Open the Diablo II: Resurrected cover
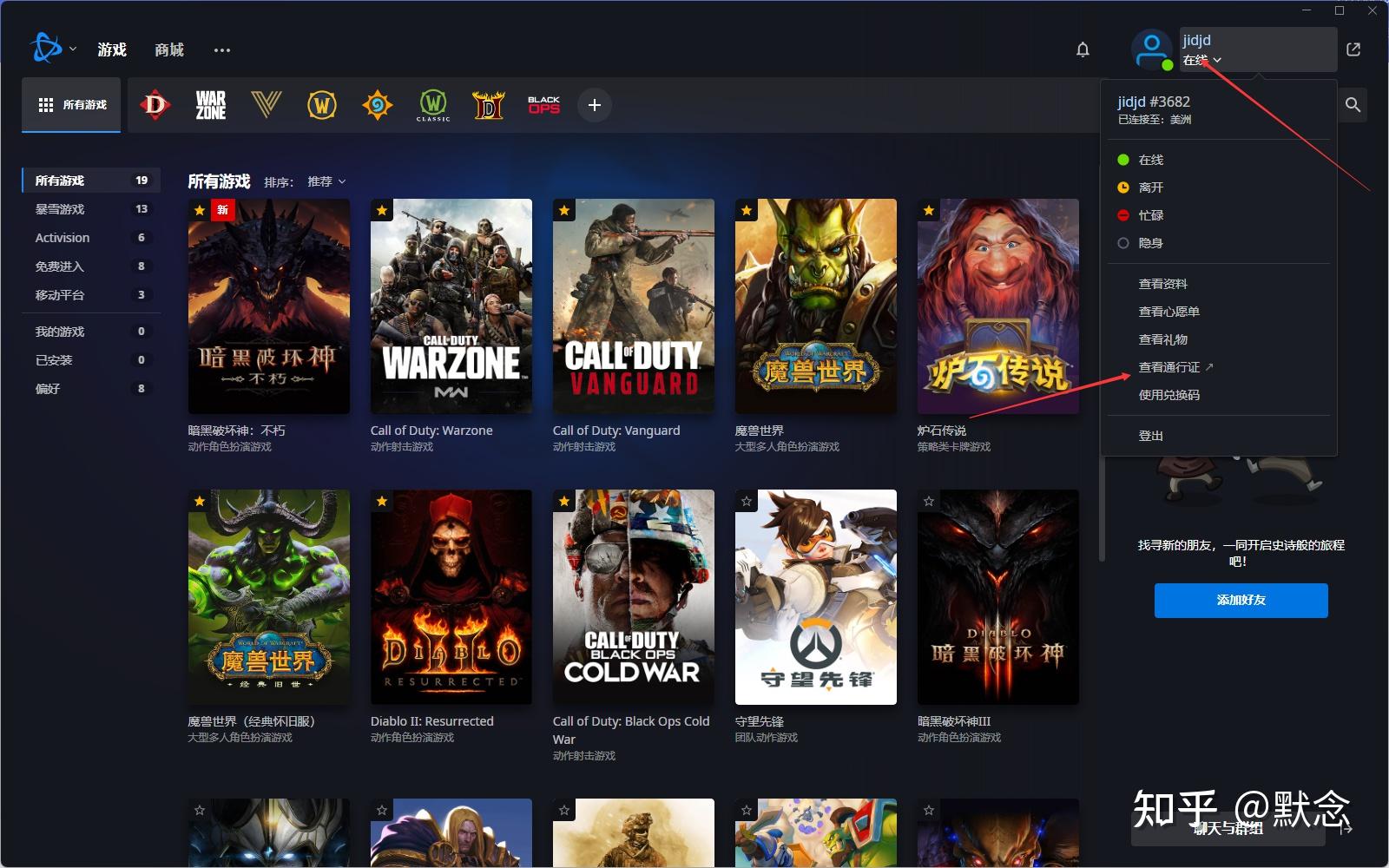Screen dimensions: 1389x868 (x=451, y=597)
